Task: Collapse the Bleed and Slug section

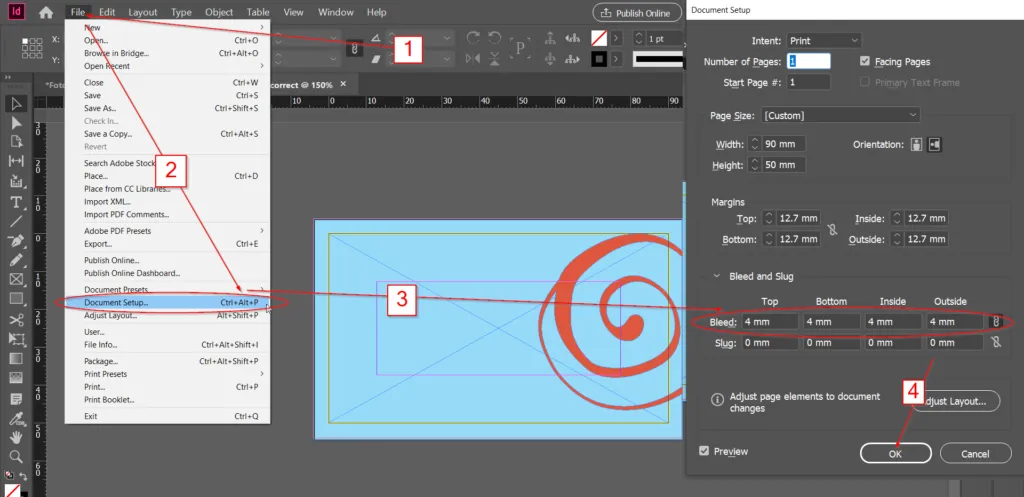Action: click(716, 277)
